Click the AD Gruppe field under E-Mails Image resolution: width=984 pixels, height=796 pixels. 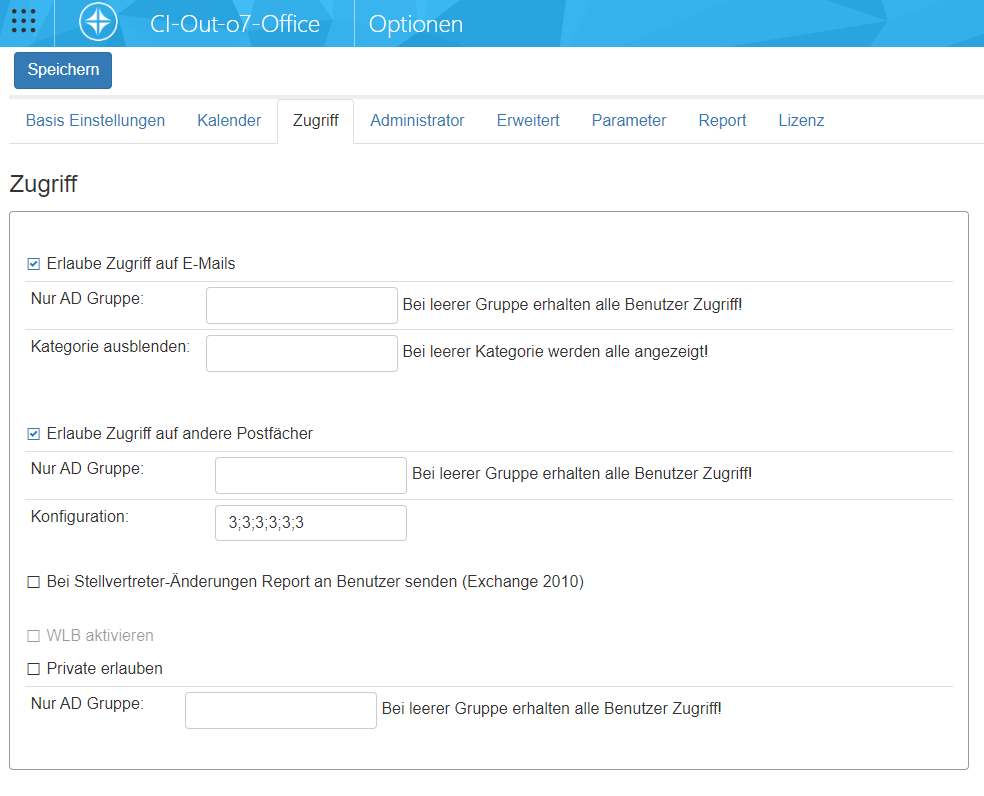tap(301, 305)
